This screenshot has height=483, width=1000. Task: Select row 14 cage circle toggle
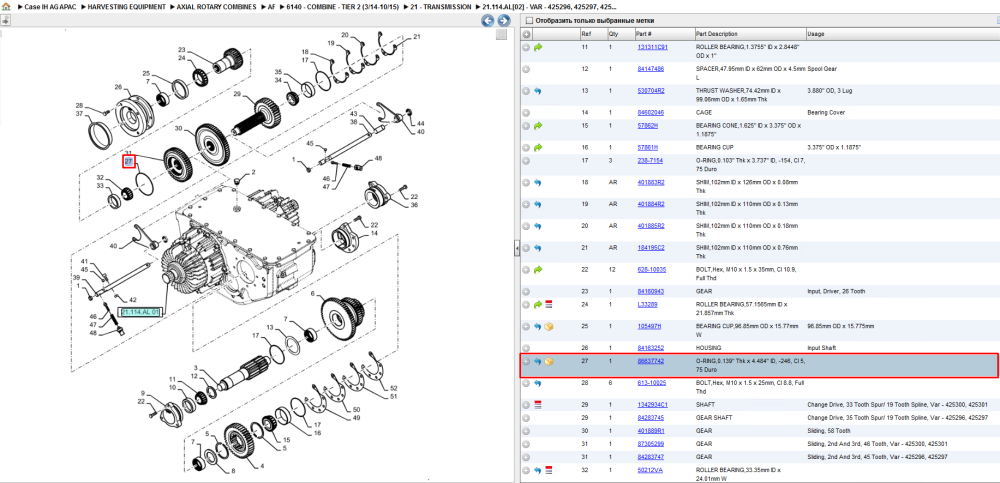[526, 113]
